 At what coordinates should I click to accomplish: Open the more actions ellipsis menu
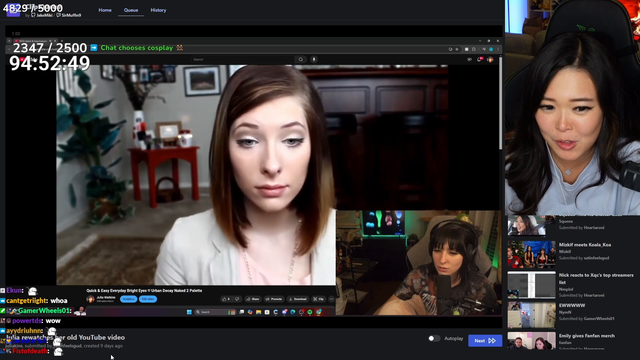[331, 299]
